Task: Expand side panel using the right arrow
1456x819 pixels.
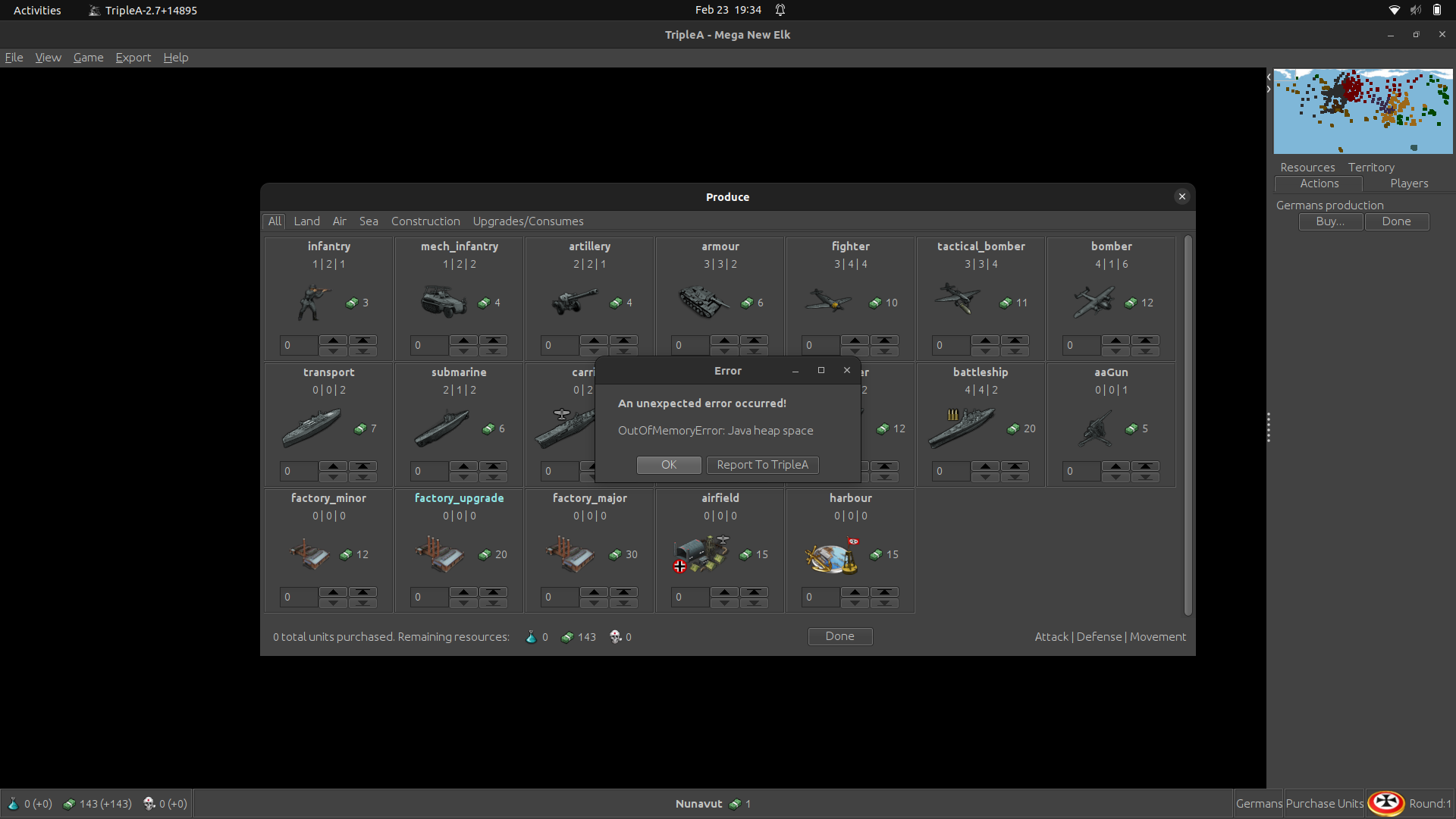Action: [x=1269, y=89]
